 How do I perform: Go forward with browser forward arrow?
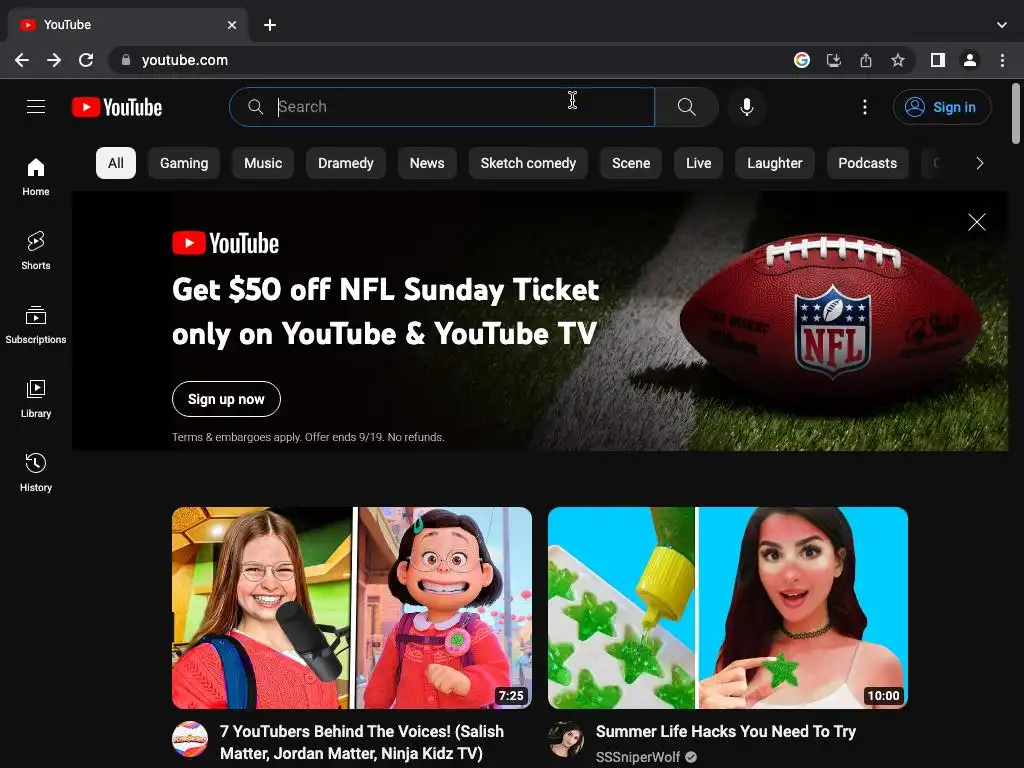pyautogui.click(x=54, y=60)
